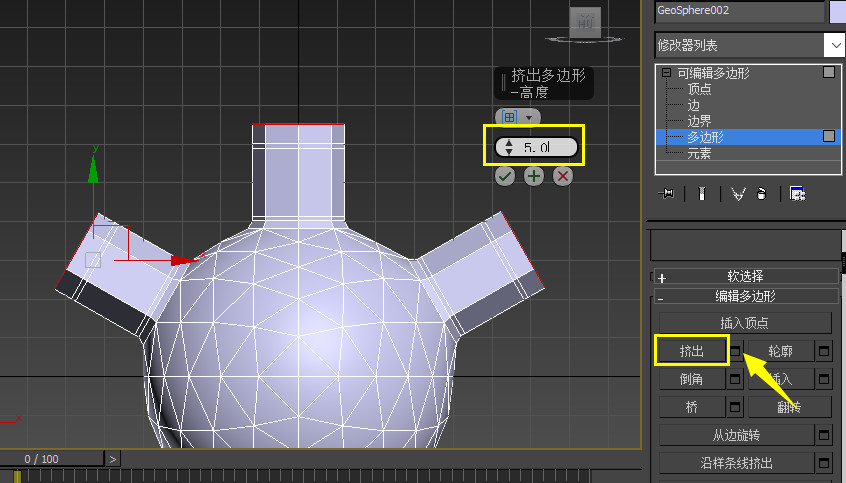The image size is (846, 483).
Task: Select the 边 sub-object level
Action: tap(693, 105)
